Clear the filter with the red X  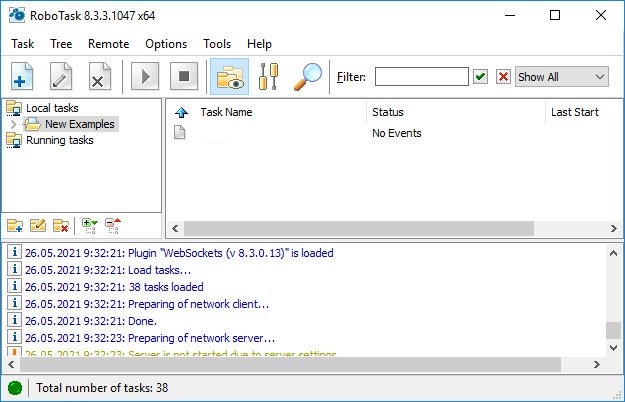point(503,76)
